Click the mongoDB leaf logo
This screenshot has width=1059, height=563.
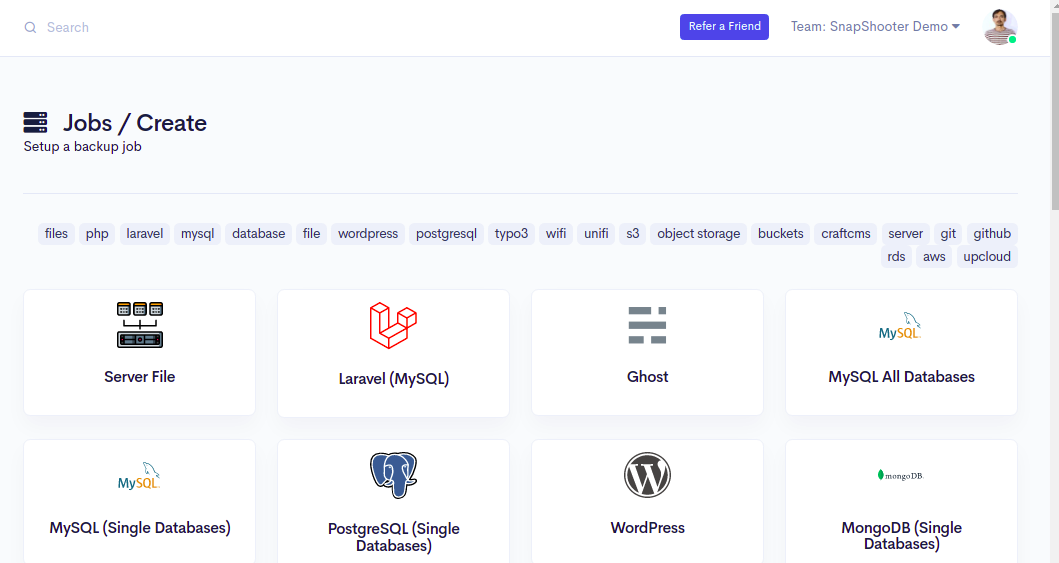click(x=900, y=475)
